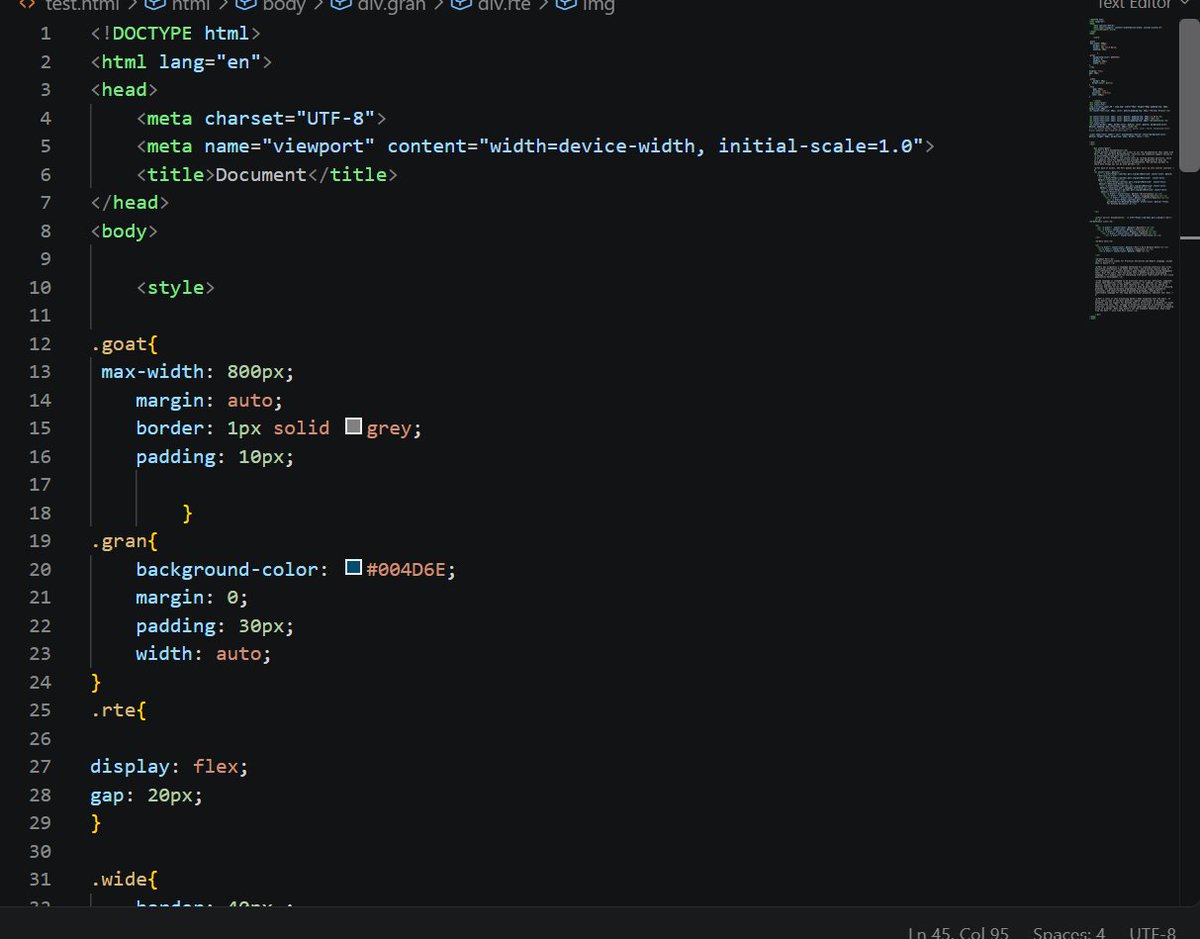The image size is (1200, 939).
Task: Click line number 8 in the gutter
Action: (45, 230)
